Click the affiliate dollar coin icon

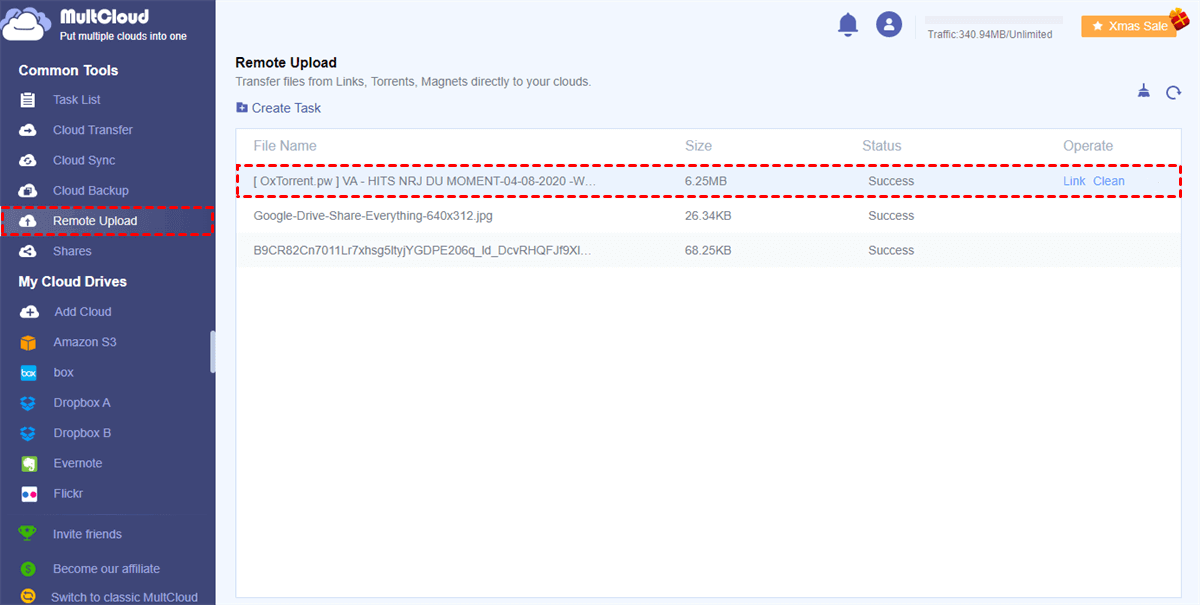[x=29, y=568]
